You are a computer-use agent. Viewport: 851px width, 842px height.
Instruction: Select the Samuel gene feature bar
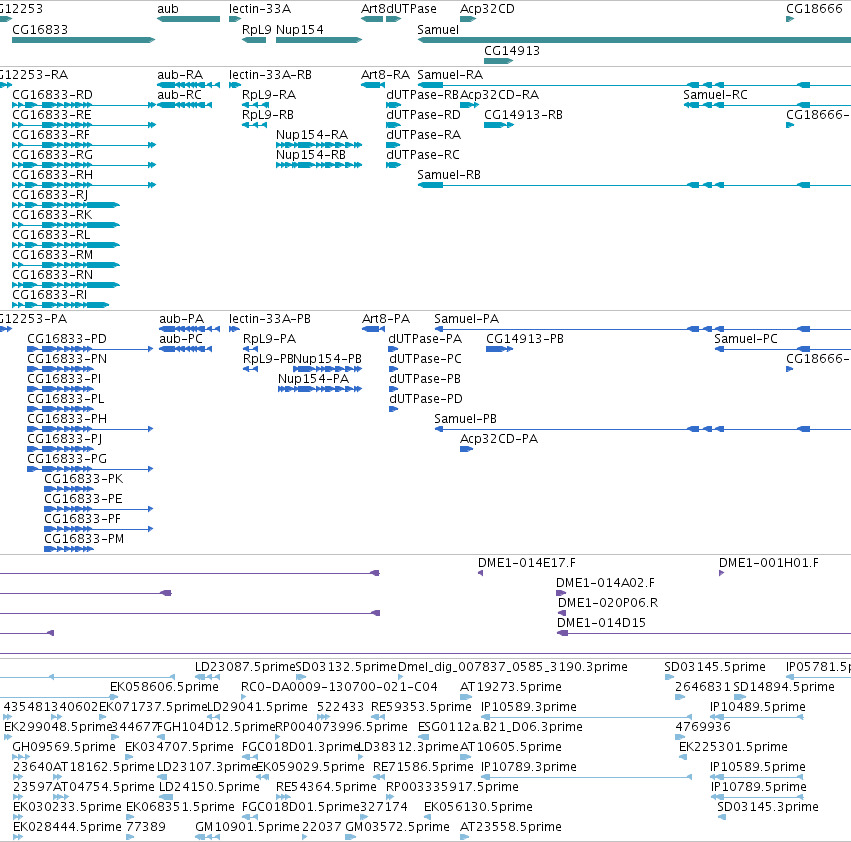tap(634, 40)
